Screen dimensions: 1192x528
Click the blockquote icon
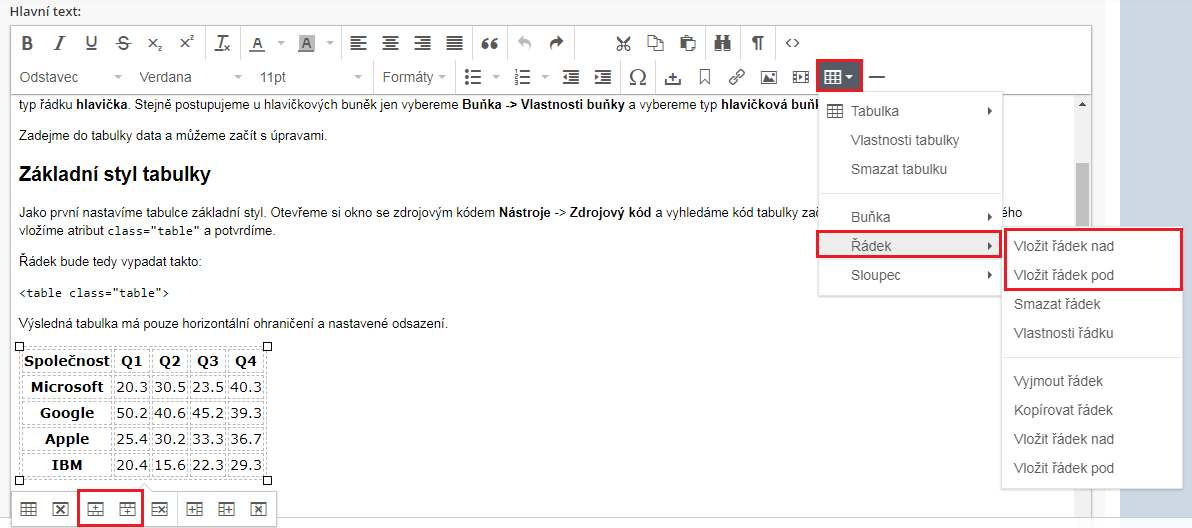click(x=489, y=43)
